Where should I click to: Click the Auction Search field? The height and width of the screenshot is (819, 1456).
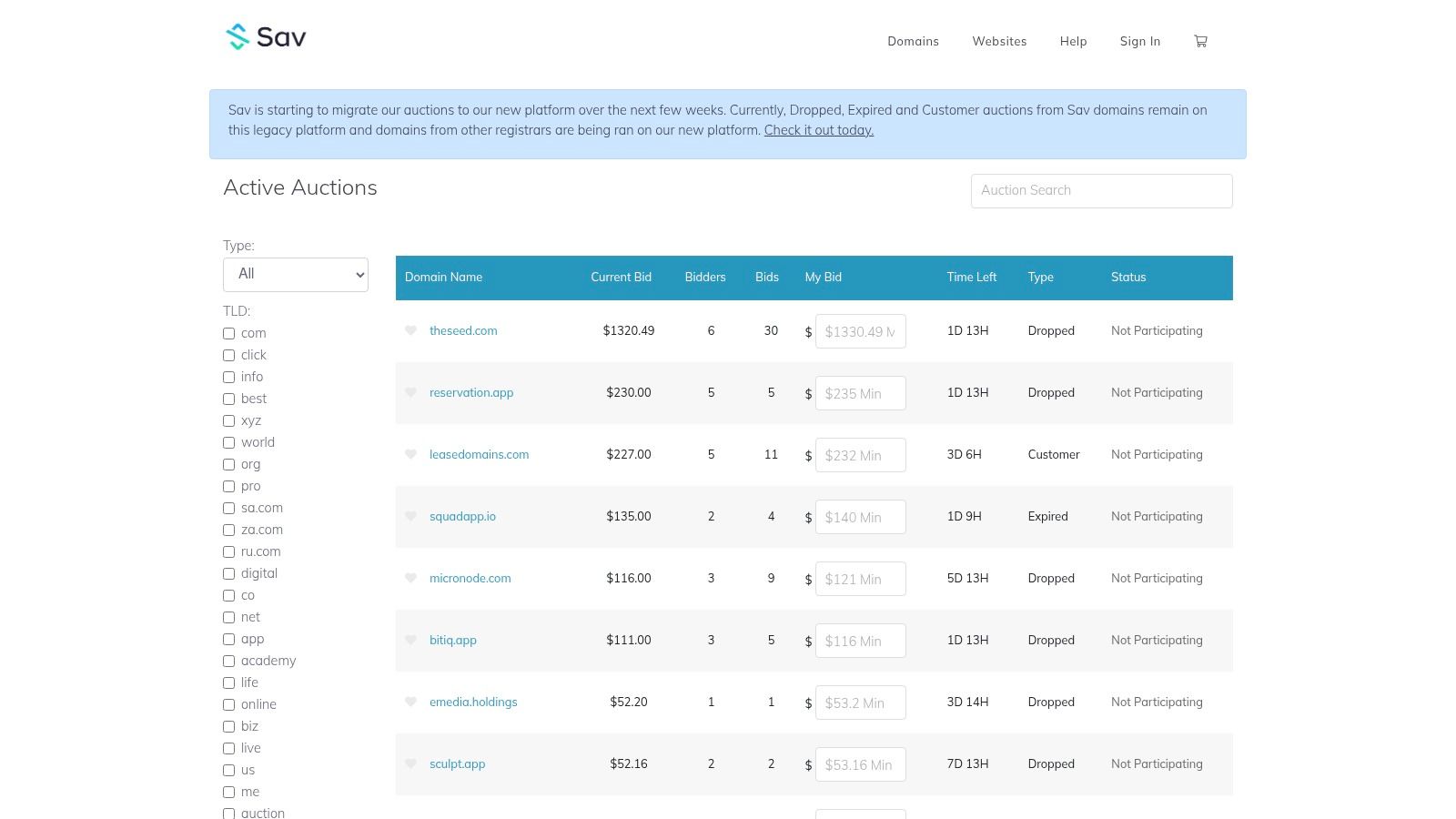[1101, 191]
